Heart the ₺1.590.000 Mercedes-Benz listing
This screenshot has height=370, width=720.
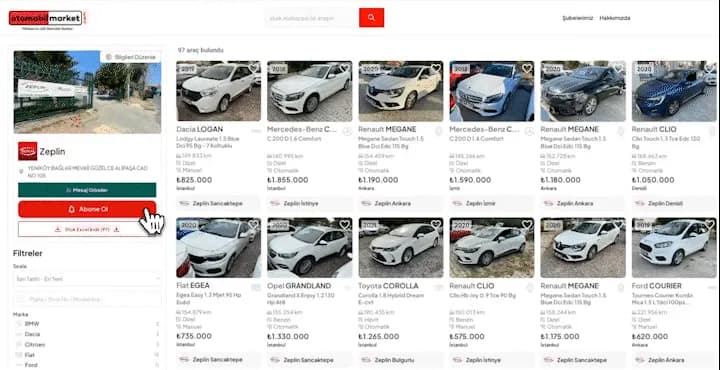coord(527,68)
